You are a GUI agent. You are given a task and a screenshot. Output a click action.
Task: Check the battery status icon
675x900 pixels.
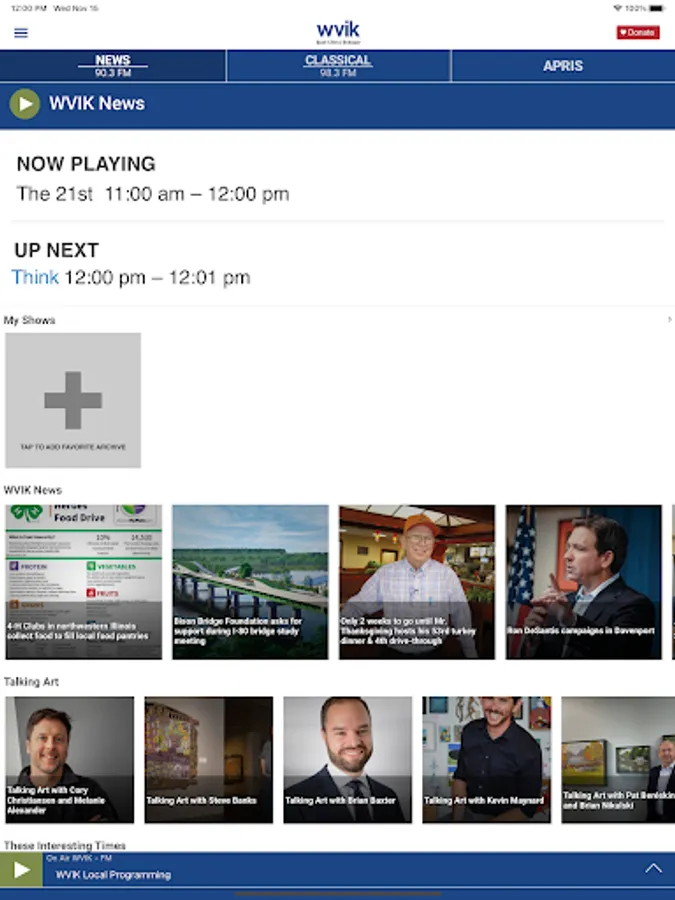[657, 9]
